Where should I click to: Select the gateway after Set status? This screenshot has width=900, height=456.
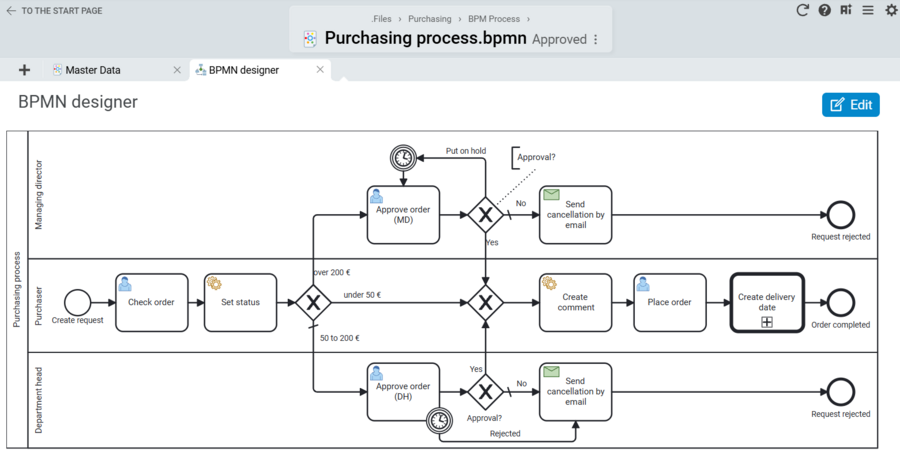tap(313, 303)
